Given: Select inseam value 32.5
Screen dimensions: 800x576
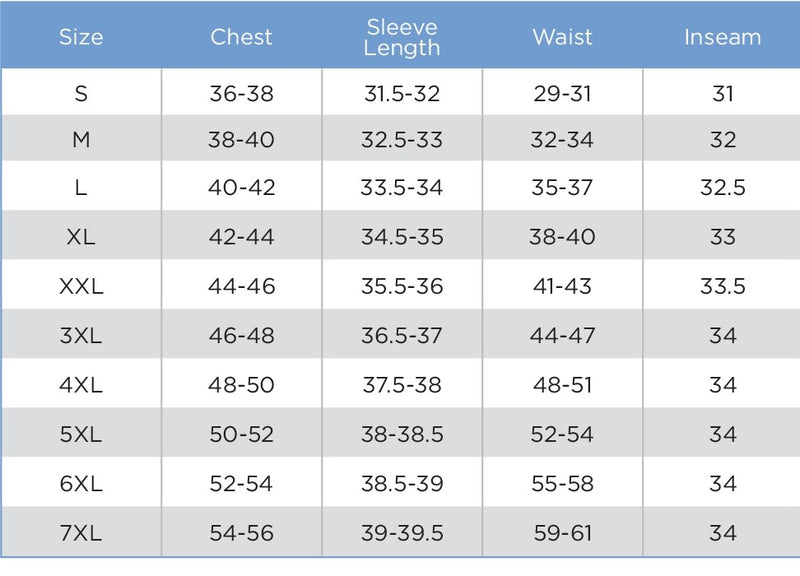Looking at the screenshot, I should 722,187.
